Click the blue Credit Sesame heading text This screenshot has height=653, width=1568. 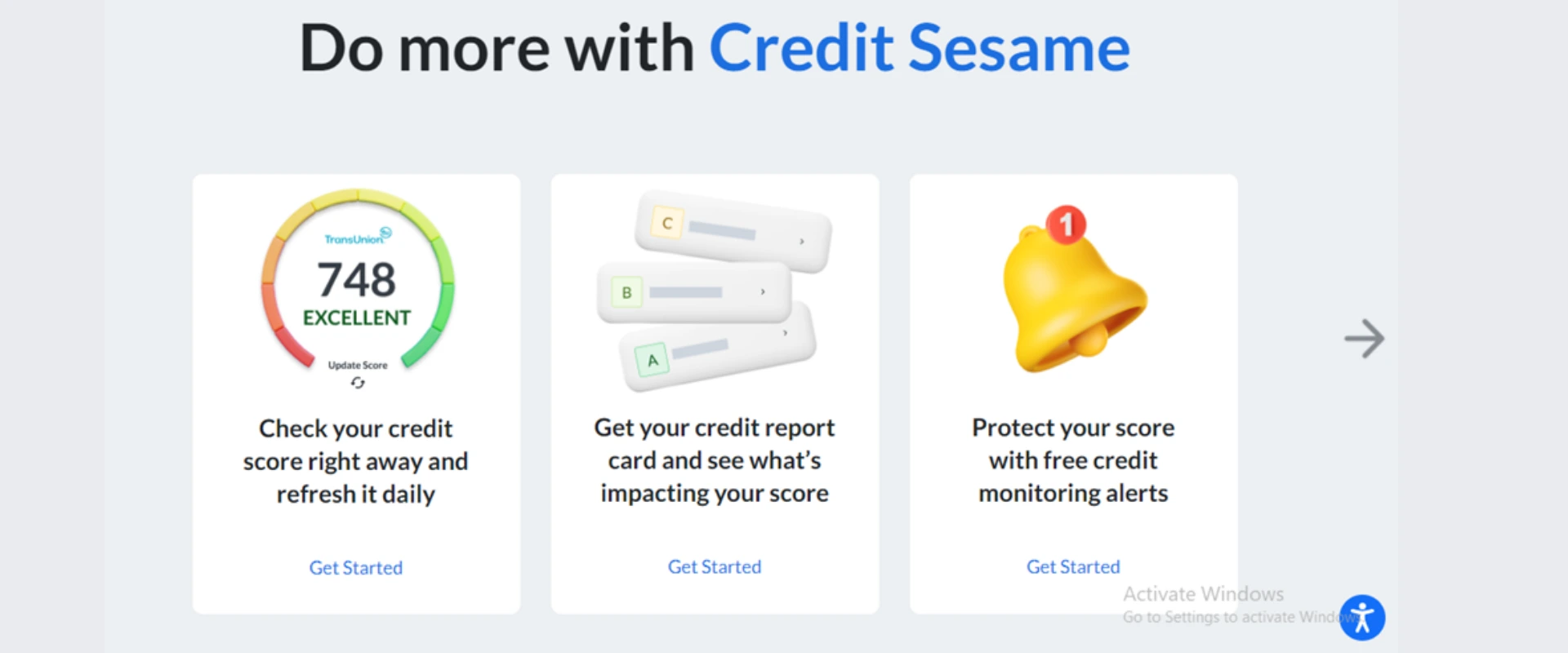920,49
